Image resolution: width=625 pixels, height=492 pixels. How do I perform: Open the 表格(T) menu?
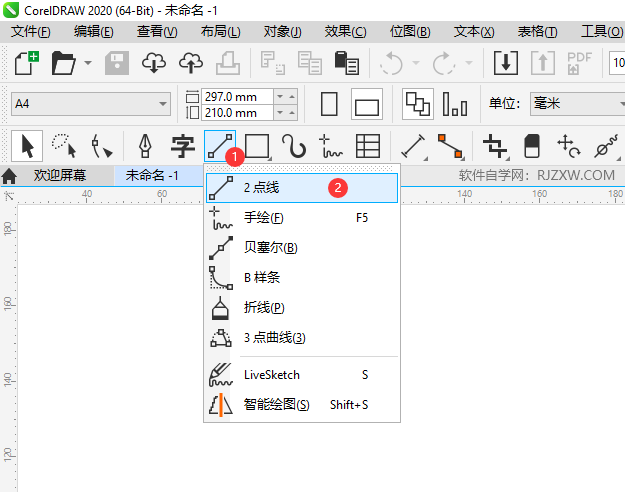537,31
